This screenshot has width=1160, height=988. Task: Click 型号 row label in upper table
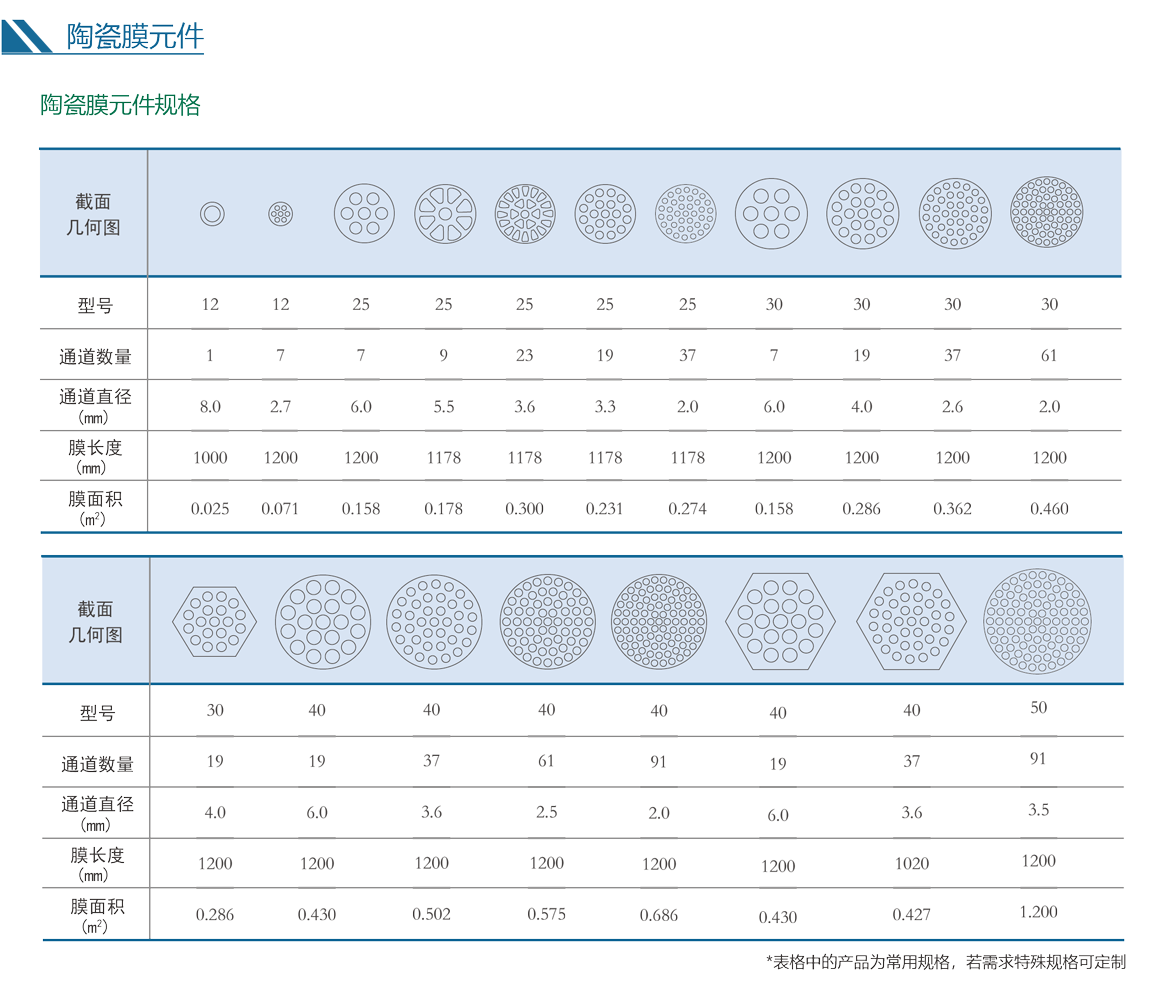click(x=95, y=306)
